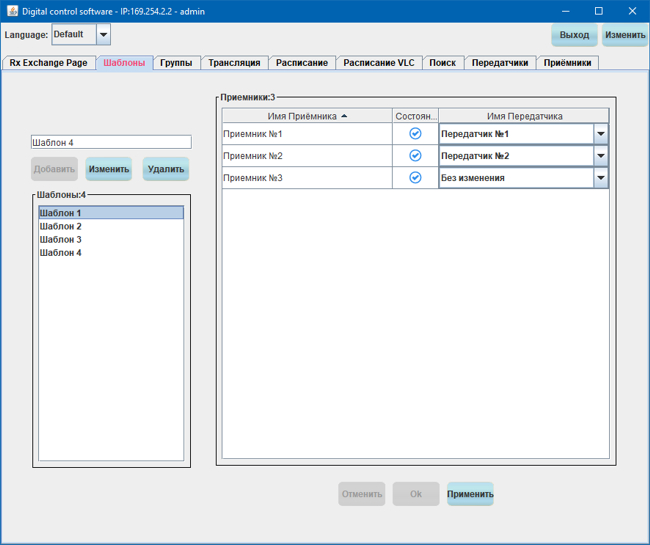650x545 pixels.
Task: Open the Расписание VLC tab
Action: pos(378,62)
